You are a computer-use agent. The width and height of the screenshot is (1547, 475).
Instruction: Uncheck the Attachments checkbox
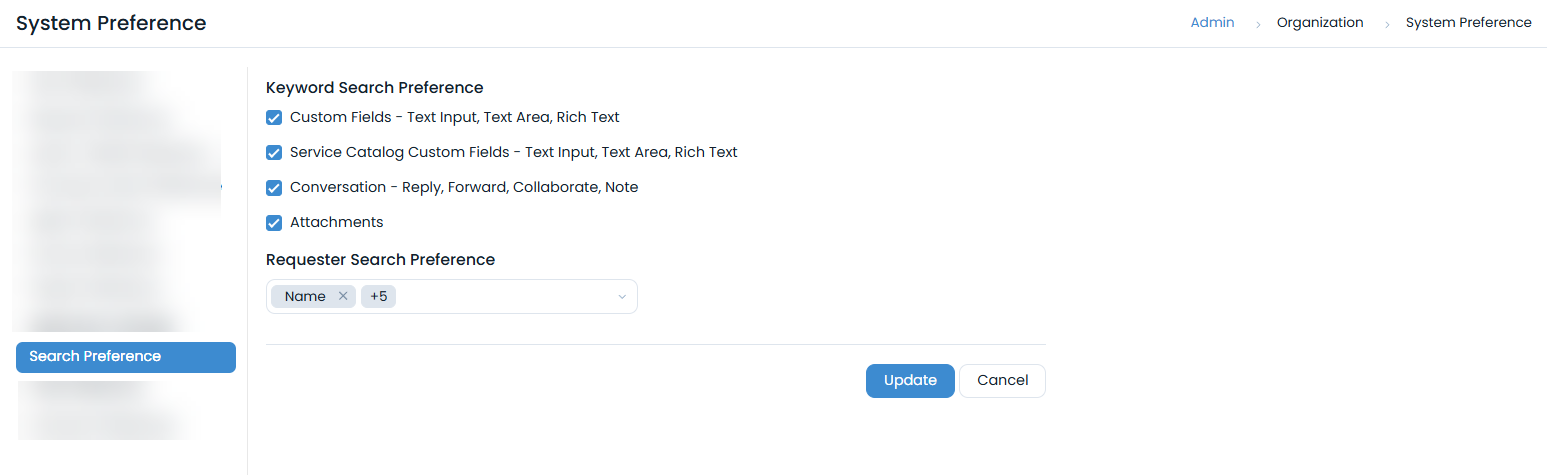pos(274,223)
